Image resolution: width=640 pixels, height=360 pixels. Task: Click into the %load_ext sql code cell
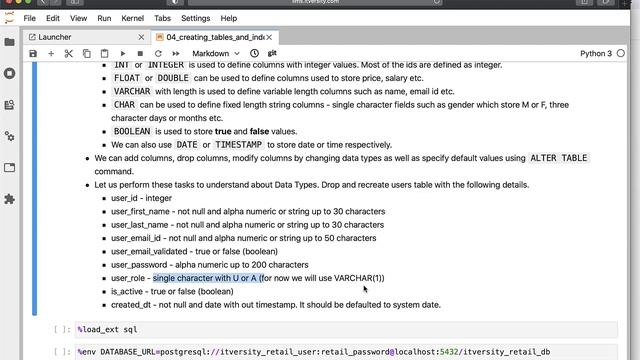tap(346, 329)
